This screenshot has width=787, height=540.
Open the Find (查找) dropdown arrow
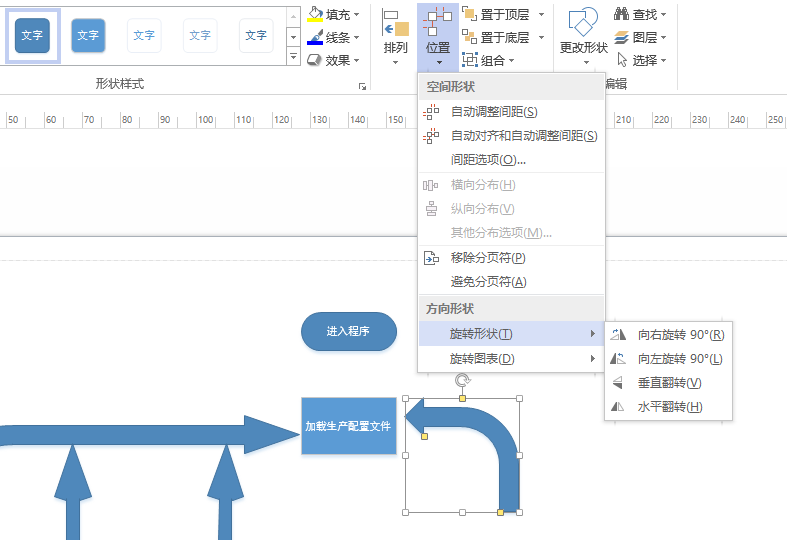tap(663, 15)
